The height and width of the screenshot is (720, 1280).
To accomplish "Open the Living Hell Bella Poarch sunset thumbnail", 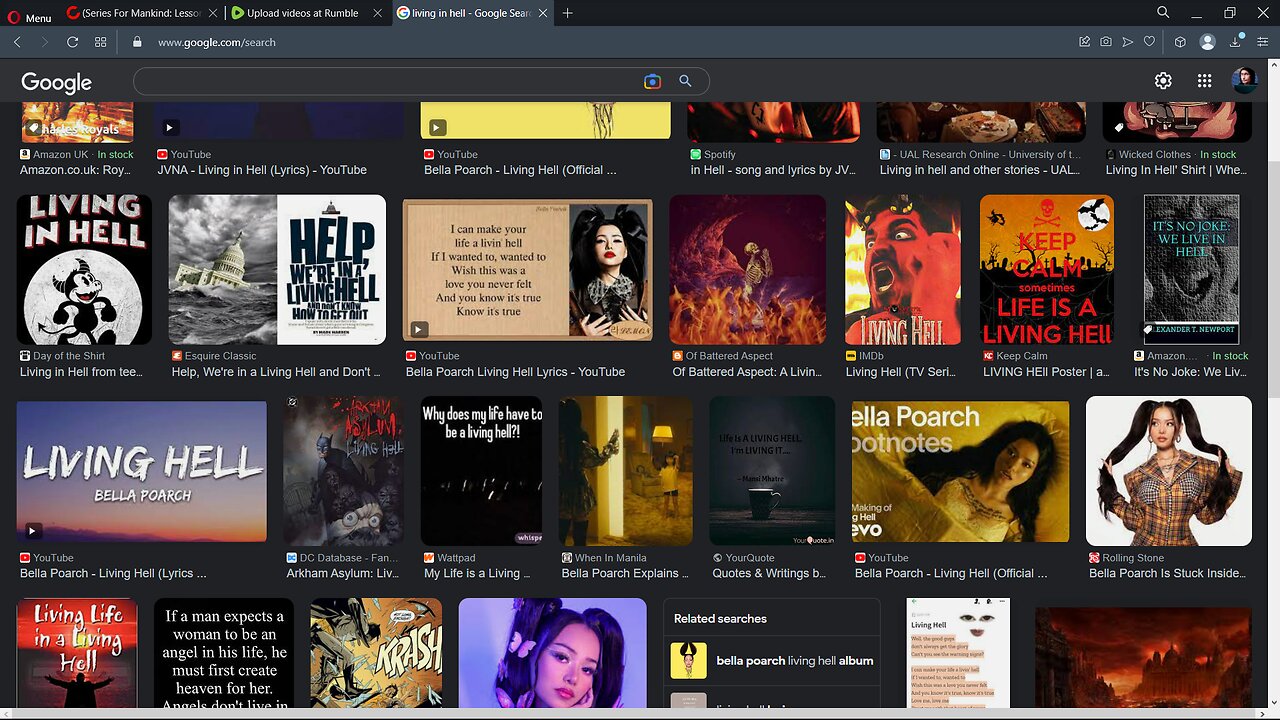I will (x=142, y=472).
